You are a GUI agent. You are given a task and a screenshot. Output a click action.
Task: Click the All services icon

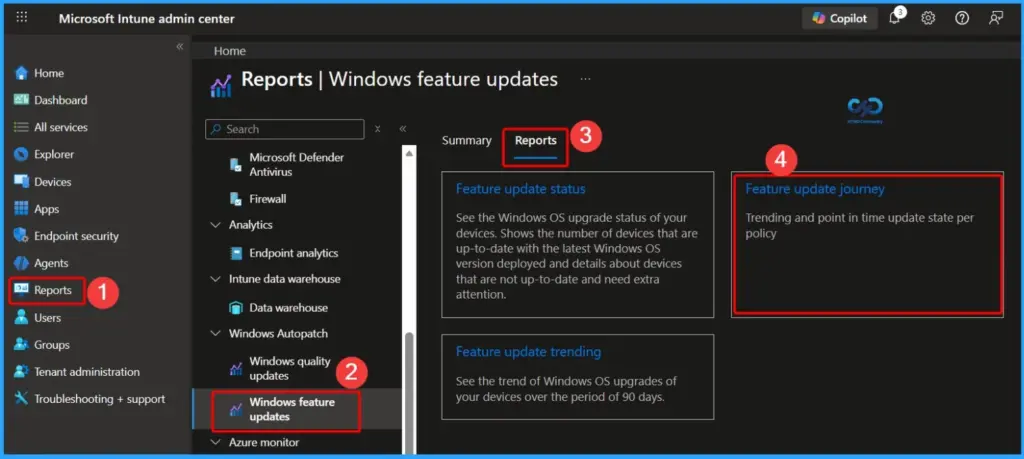22,127
